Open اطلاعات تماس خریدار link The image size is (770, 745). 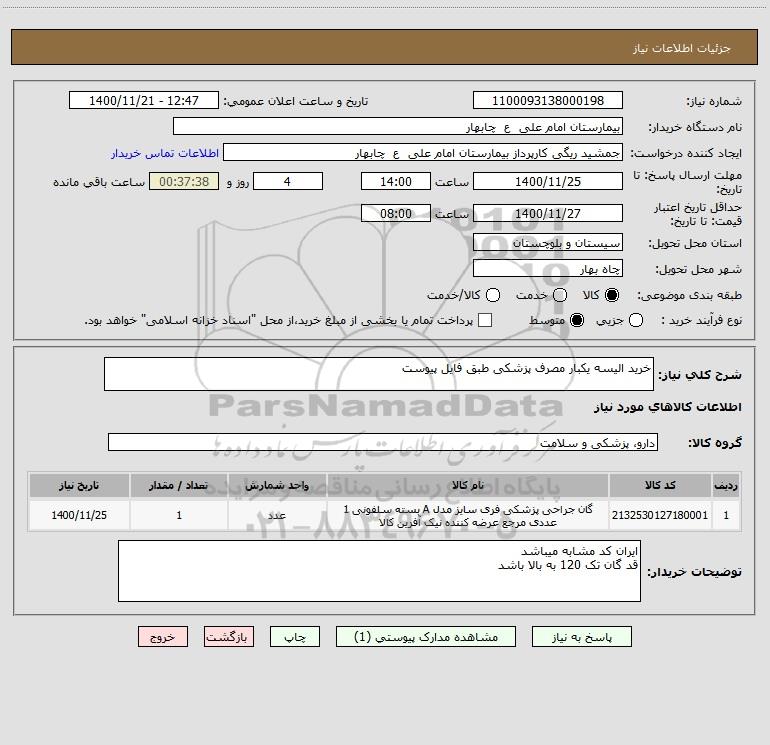165,153
